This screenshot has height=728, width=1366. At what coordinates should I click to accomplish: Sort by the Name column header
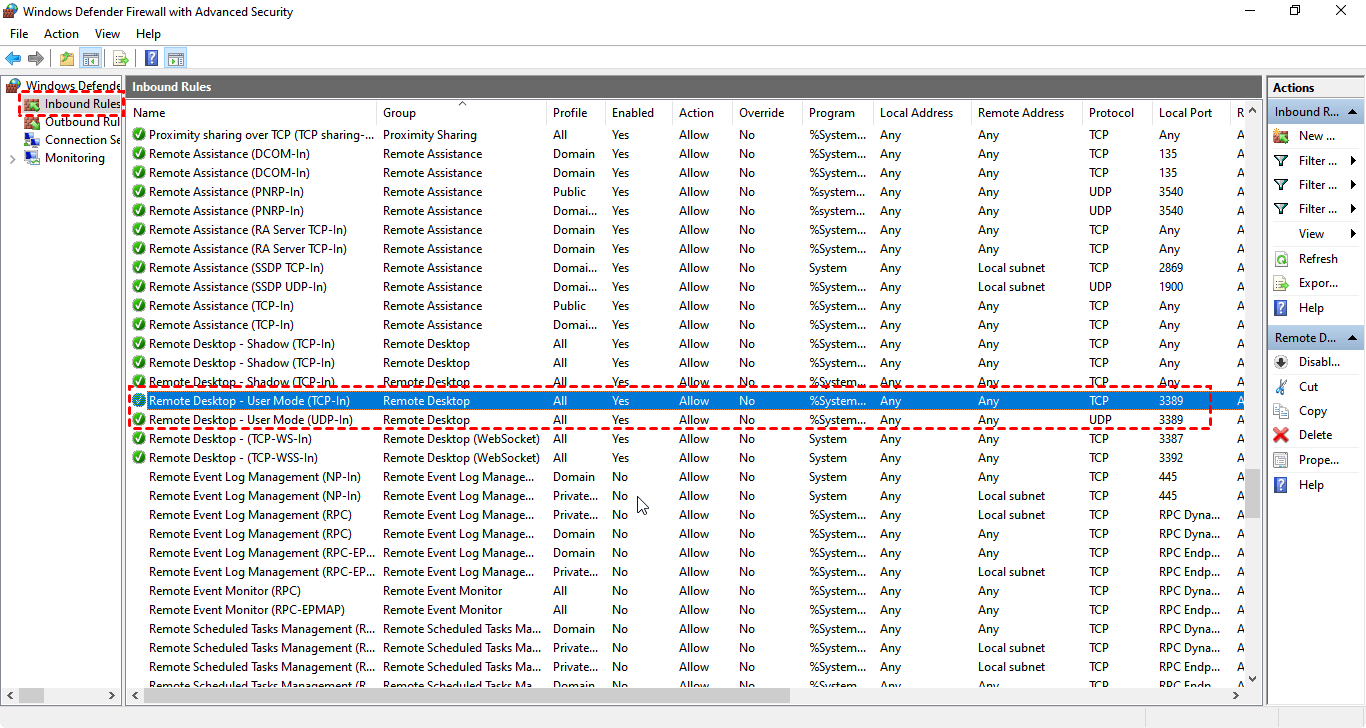tap(252, 113)
